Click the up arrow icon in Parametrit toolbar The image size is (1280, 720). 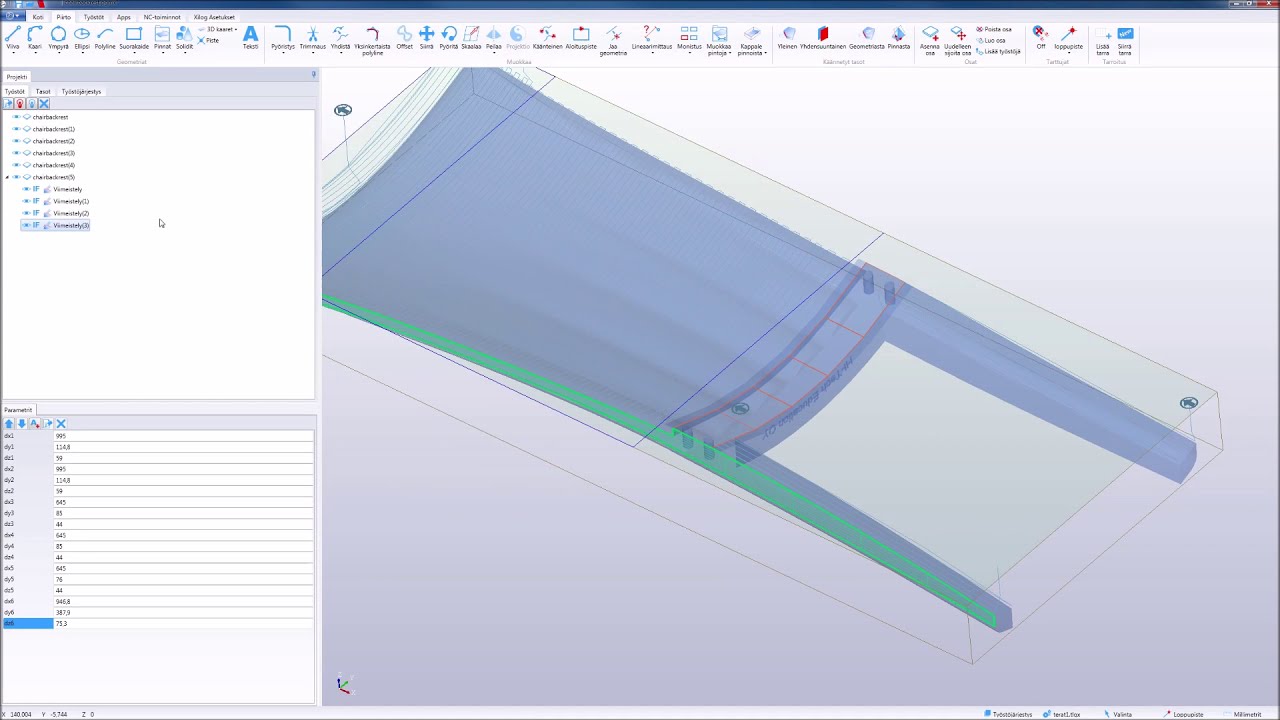[9, 424]
